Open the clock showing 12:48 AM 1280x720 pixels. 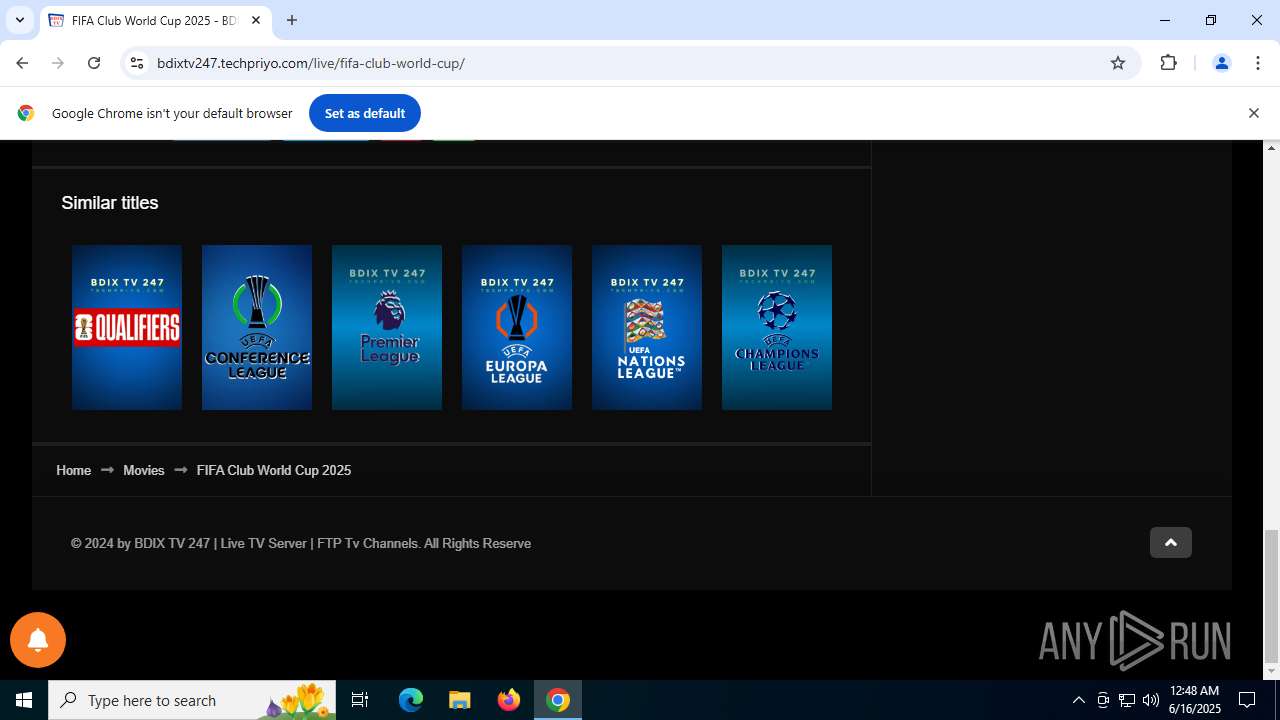pos(1195,700)
